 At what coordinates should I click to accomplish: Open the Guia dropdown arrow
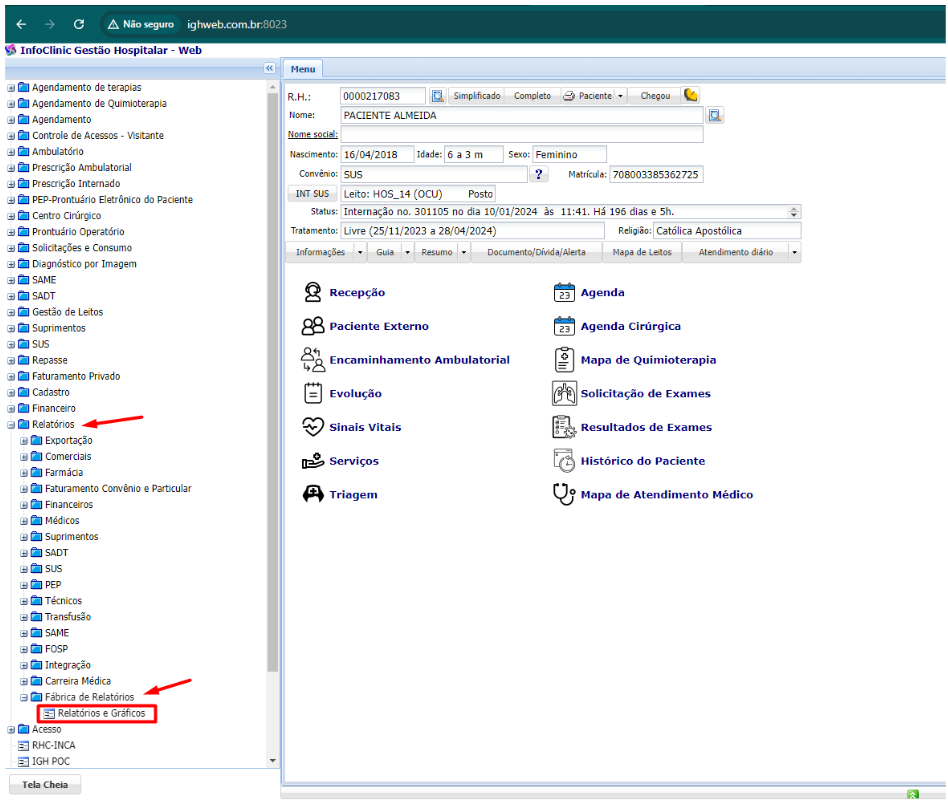pos(407,252)
